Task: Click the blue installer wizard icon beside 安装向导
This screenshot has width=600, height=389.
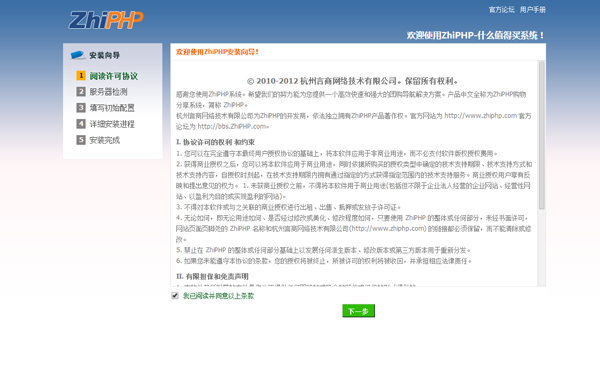Action: (x=78, y=55)
